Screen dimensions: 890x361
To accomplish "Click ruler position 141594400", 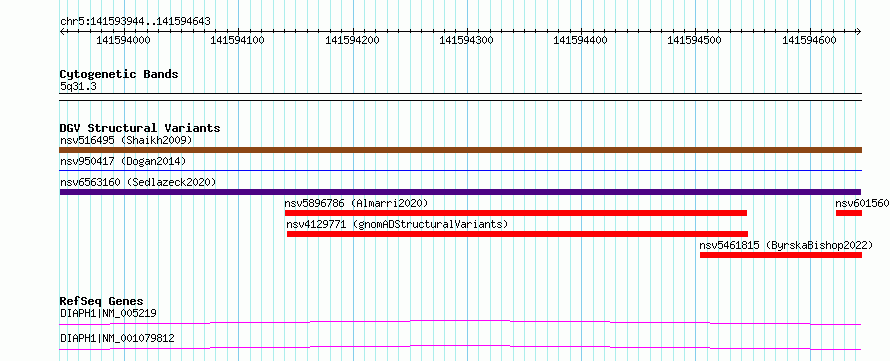I will [580, 40].
